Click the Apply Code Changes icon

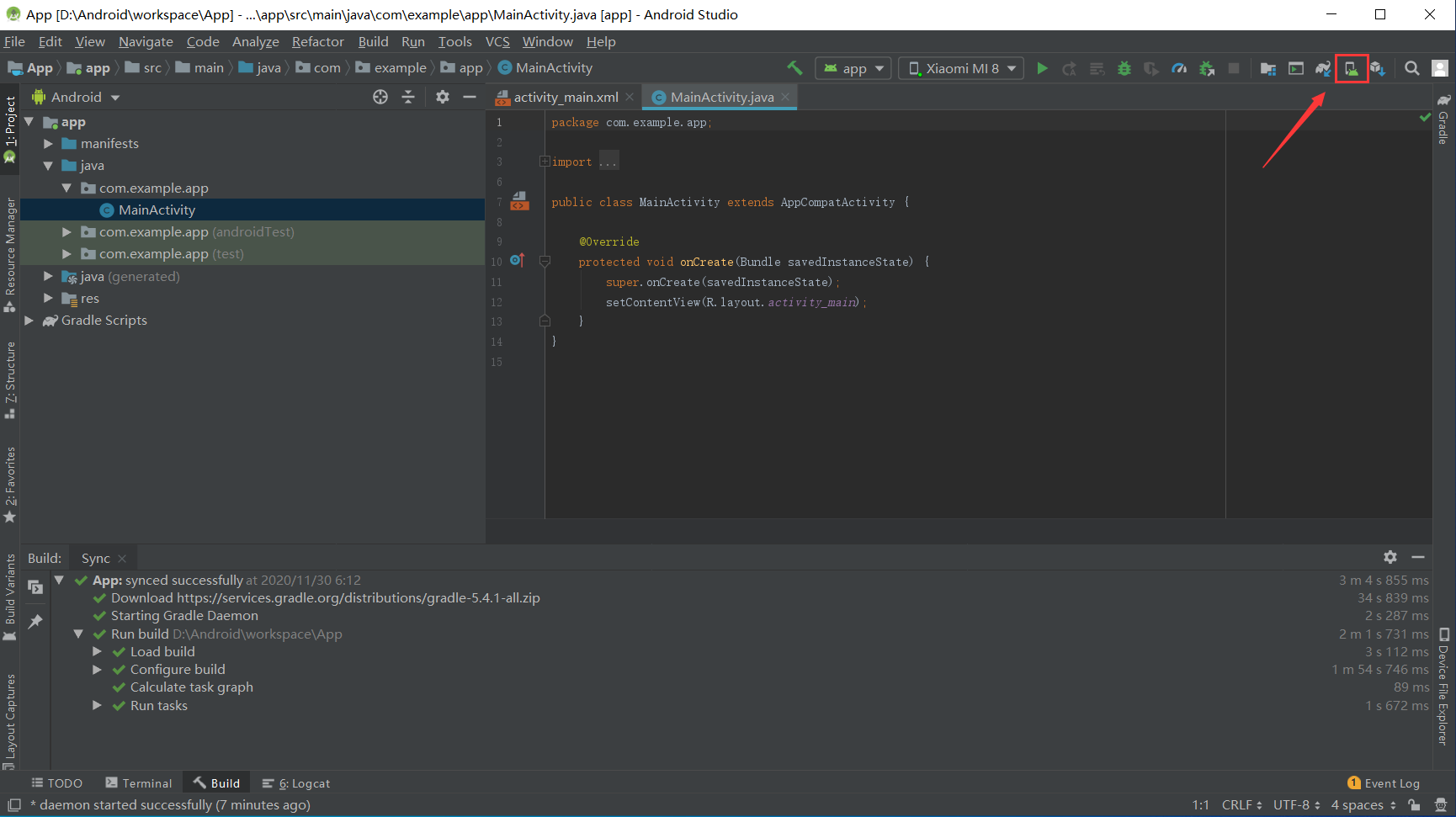coord(1097,68)
